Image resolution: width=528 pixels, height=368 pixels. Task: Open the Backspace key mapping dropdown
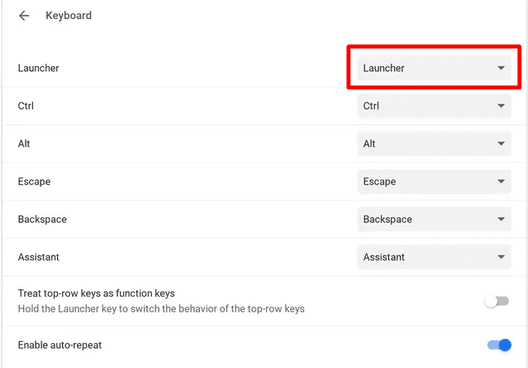click(434, 220)
